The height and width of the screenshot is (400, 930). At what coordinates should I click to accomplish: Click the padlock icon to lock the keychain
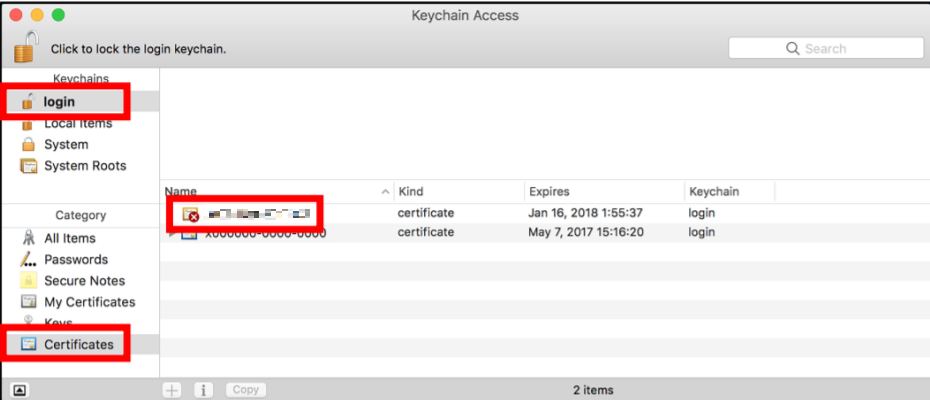25,46
